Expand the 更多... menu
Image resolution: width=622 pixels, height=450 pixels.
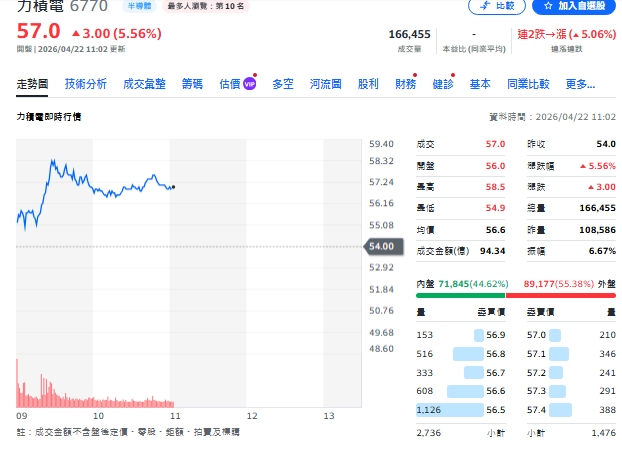click(580, 84)
